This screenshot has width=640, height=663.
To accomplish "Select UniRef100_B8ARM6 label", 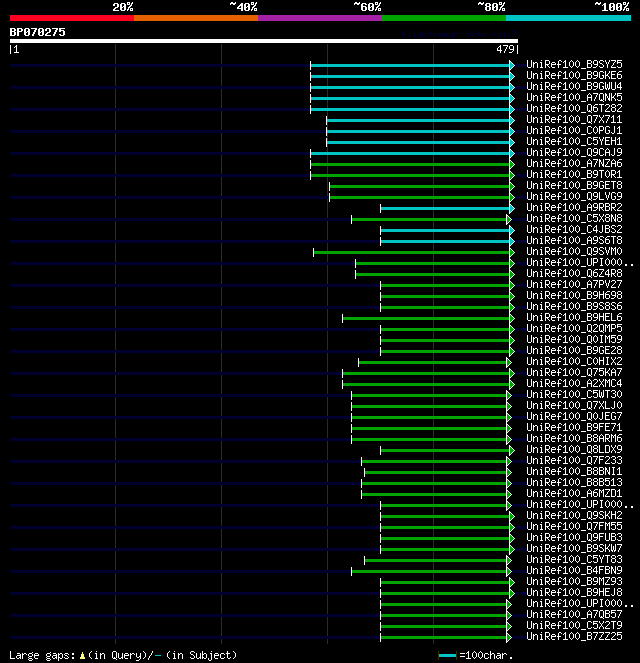I will (x=574, y=438).
